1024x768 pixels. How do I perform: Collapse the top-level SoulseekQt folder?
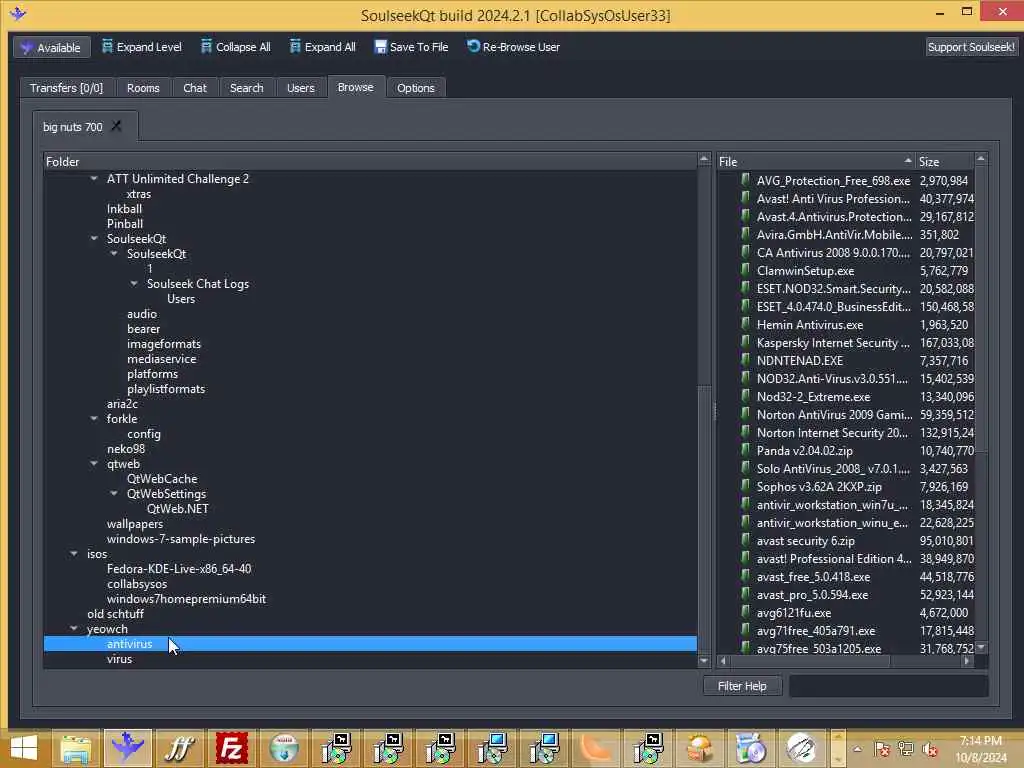coord(94,238)
